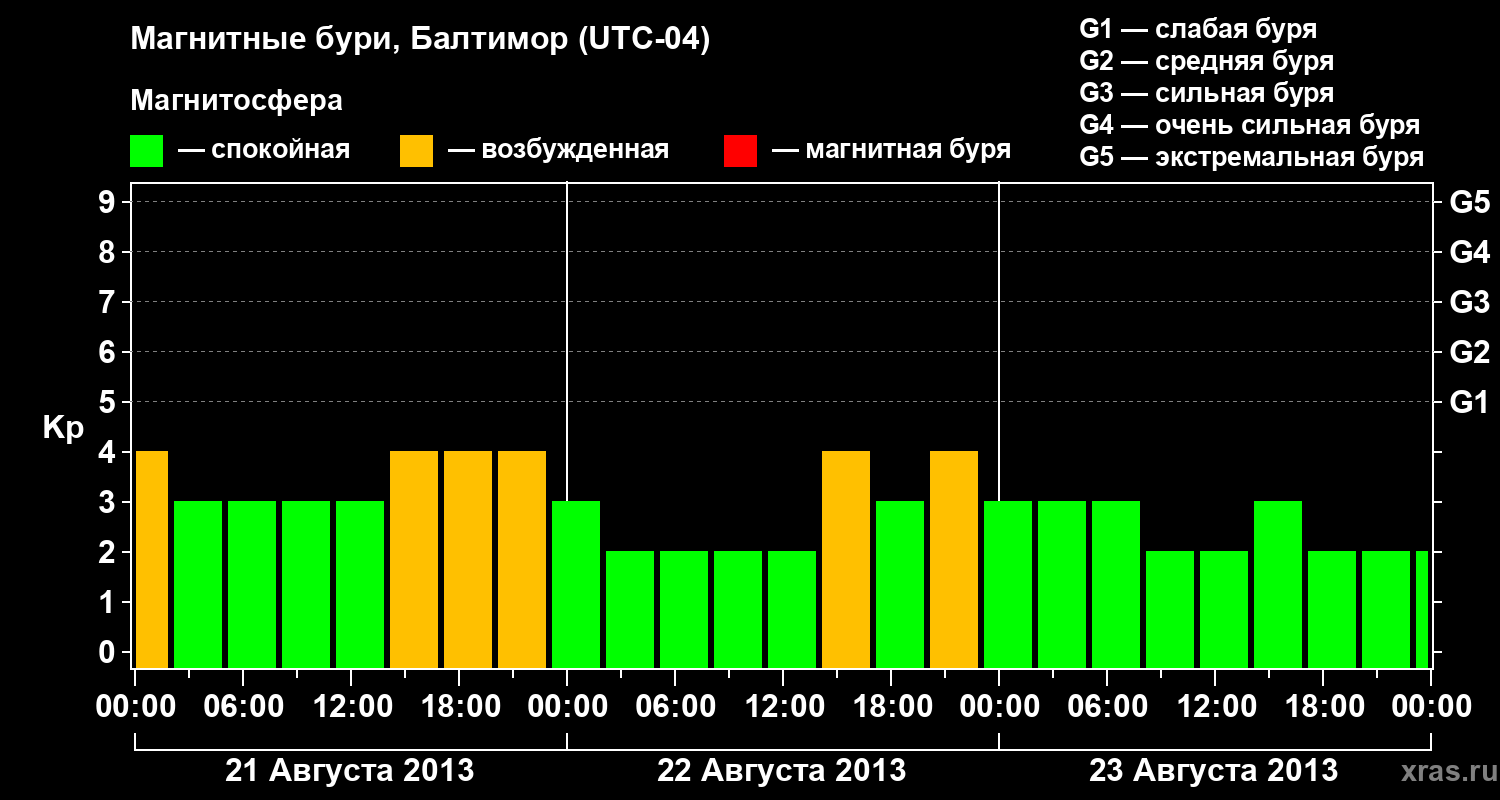This screenshot has width=1500, height=800.
Task: Click the '0' tick on Kp axis
Action: (109, 653)
